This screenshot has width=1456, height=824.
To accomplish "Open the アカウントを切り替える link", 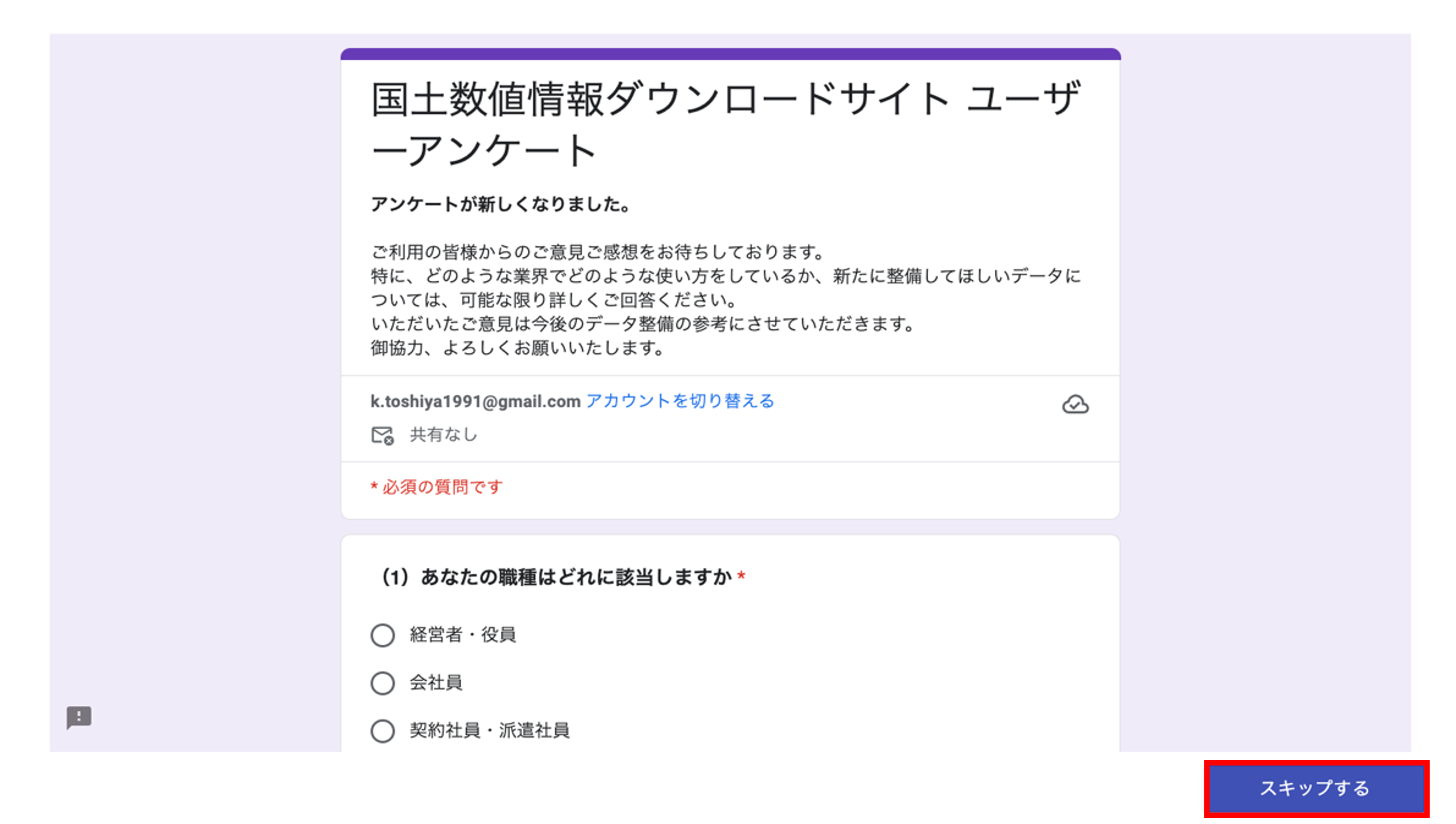I will click(680, 401).
